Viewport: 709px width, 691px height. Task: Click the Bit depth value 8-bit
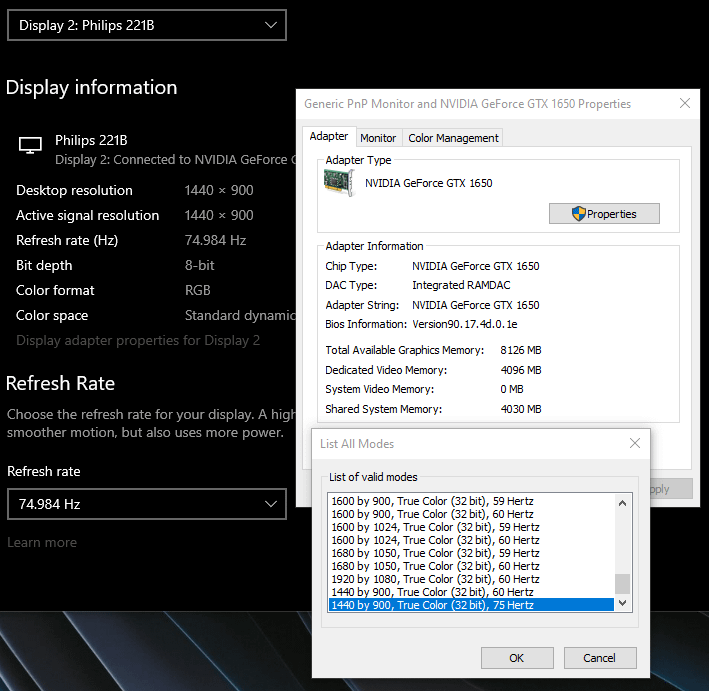point(199,265)
